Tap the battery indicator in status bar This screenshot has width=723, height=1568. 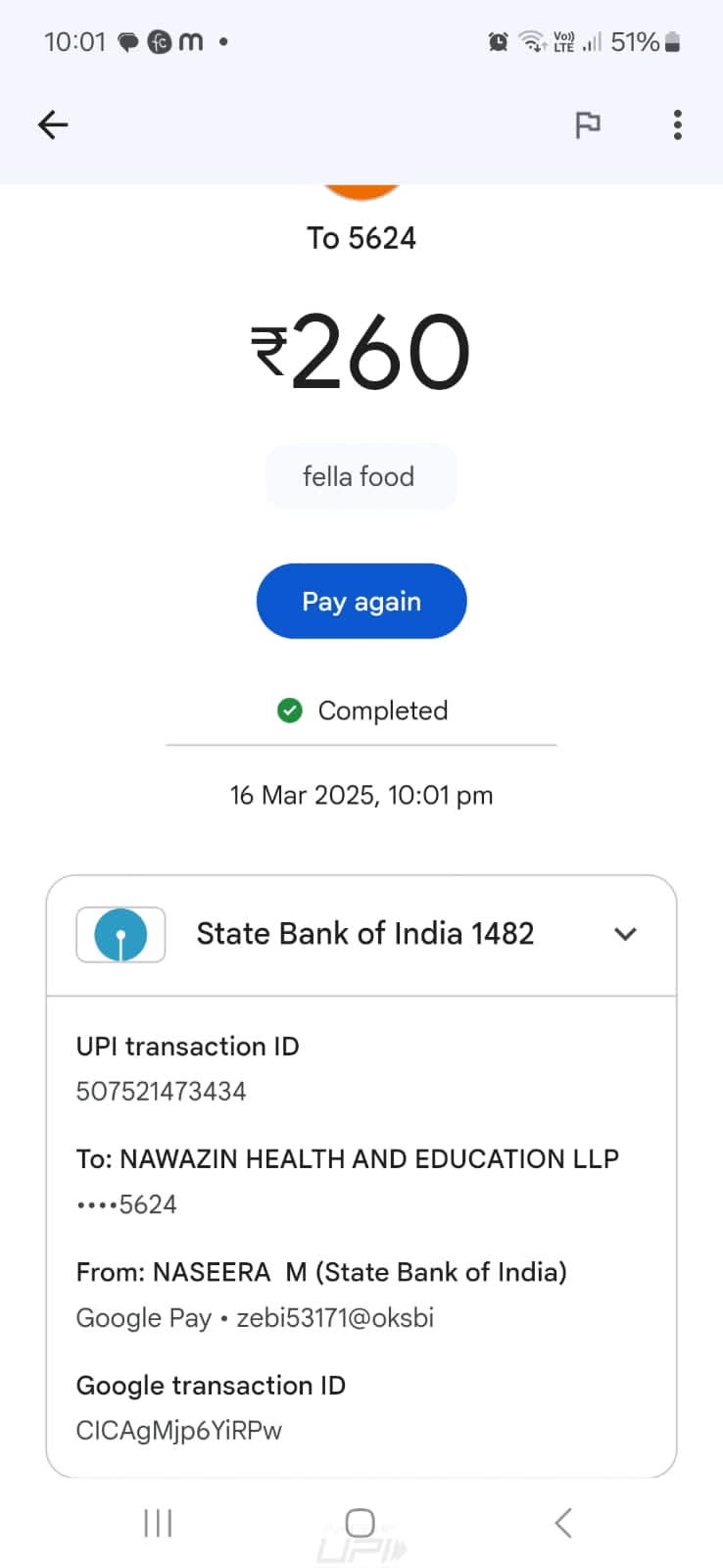(672, 42)
